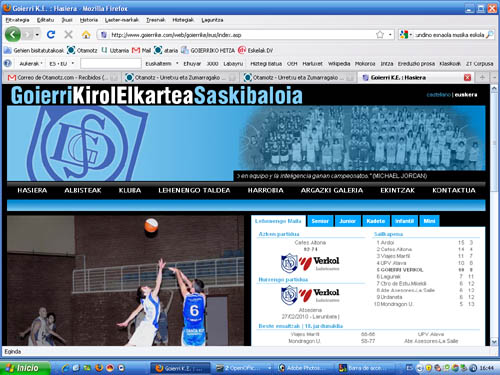Click the green Back navigation arrow
This screenshot has width=500, height=375.
point(13,35)
